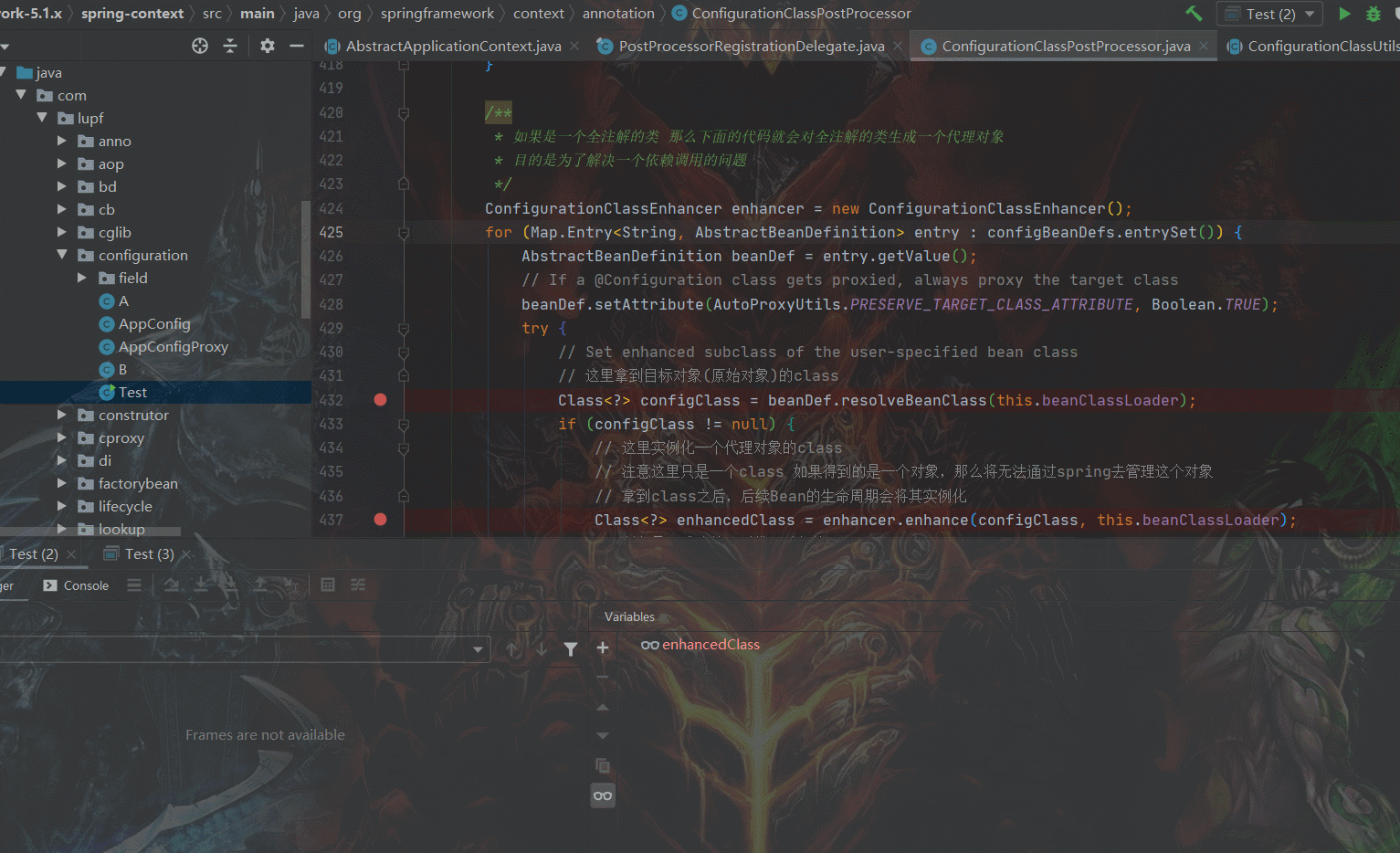
Task: Collapse the code block at line 425
Action: point(404,233)
